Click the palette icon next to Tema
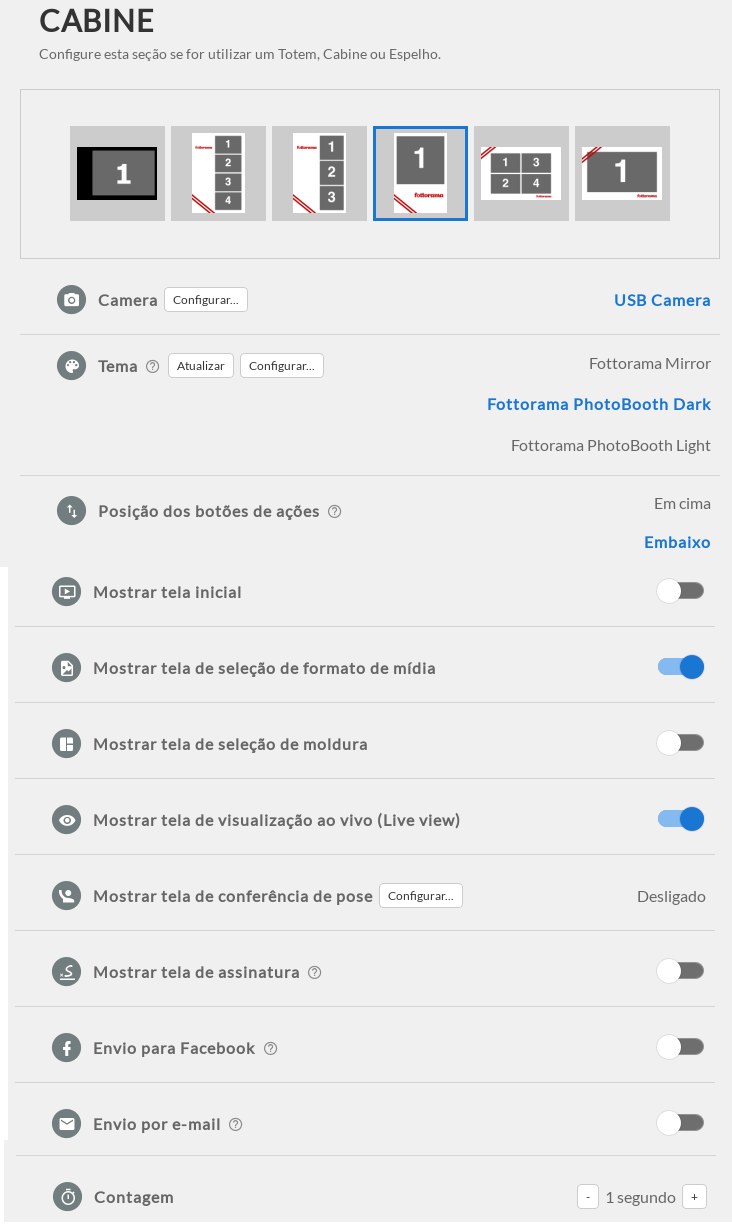Screen dimensions: 732x1224 72,366
